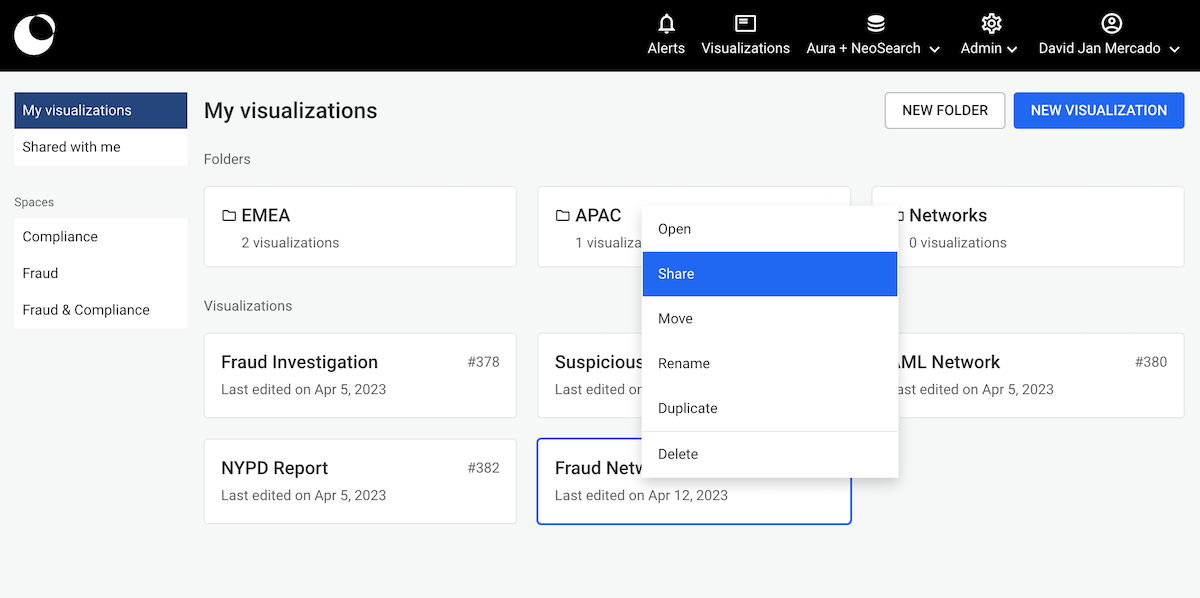
Task: Click the Alerts bell icon
Action: click(x=666, y=24)
